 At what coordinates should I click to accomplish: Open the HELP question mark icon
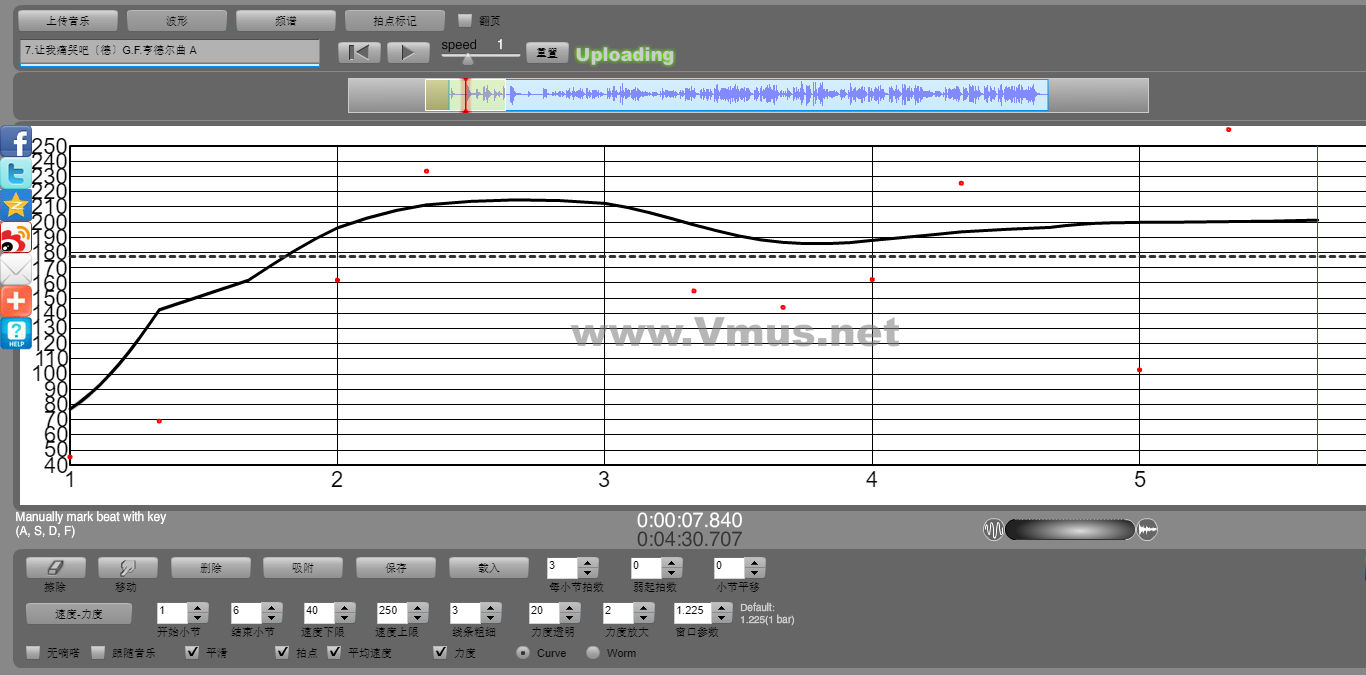pyautogui.click(x=16, y=333)
